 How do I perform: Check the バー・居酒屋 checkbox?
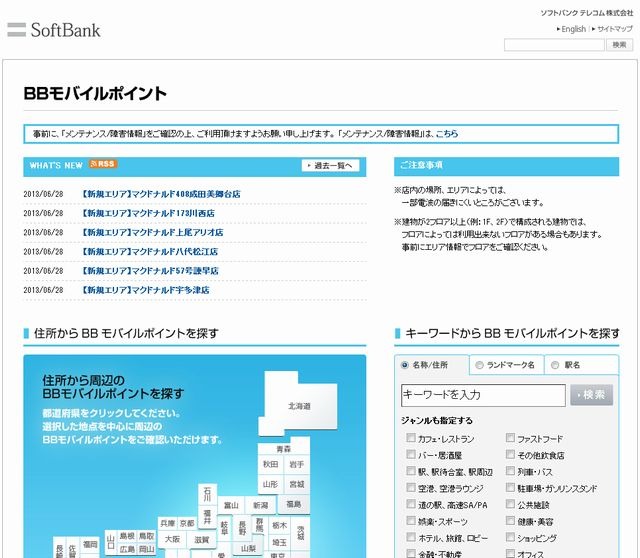(x=411, y=454)
